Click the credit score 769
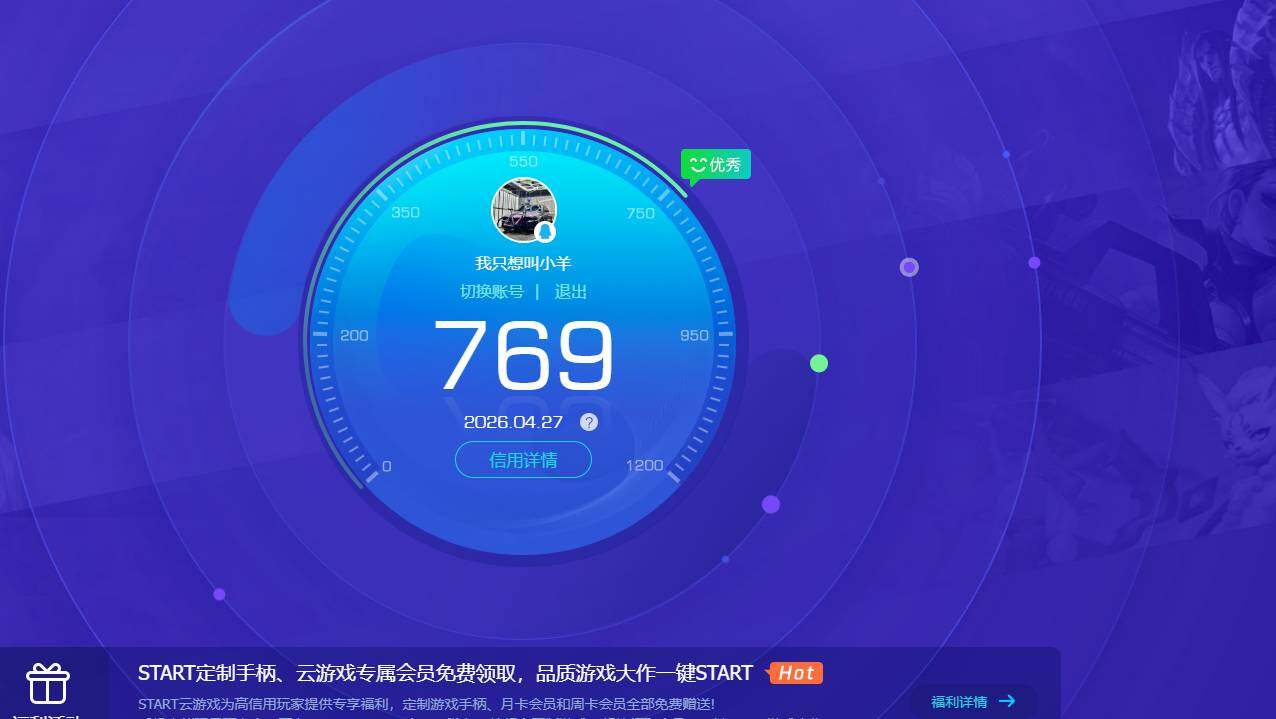 point(523,355)
